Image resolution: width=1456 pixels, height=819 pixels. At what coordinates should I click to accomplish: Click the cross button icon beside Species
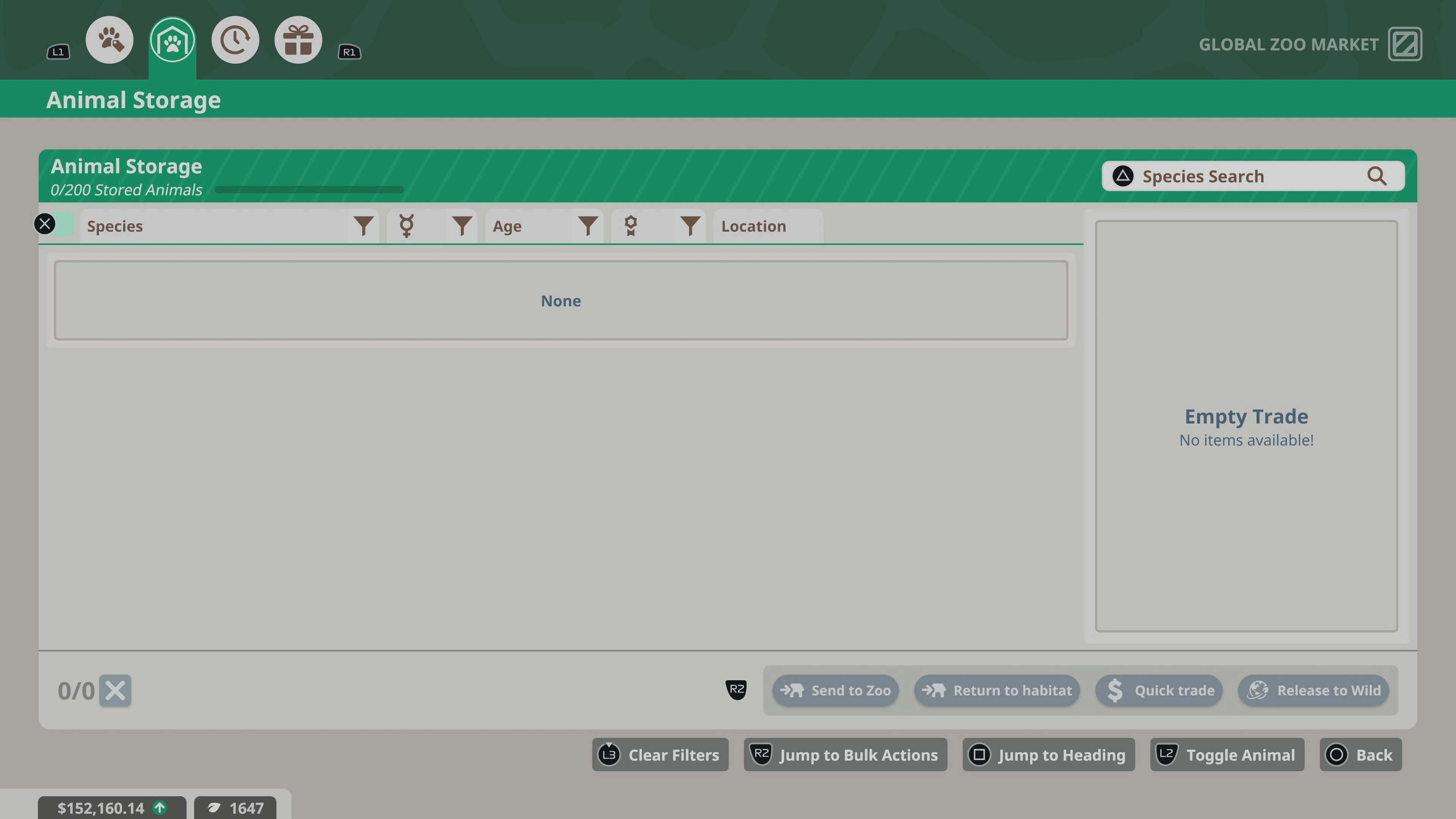(x=45, y=224)
